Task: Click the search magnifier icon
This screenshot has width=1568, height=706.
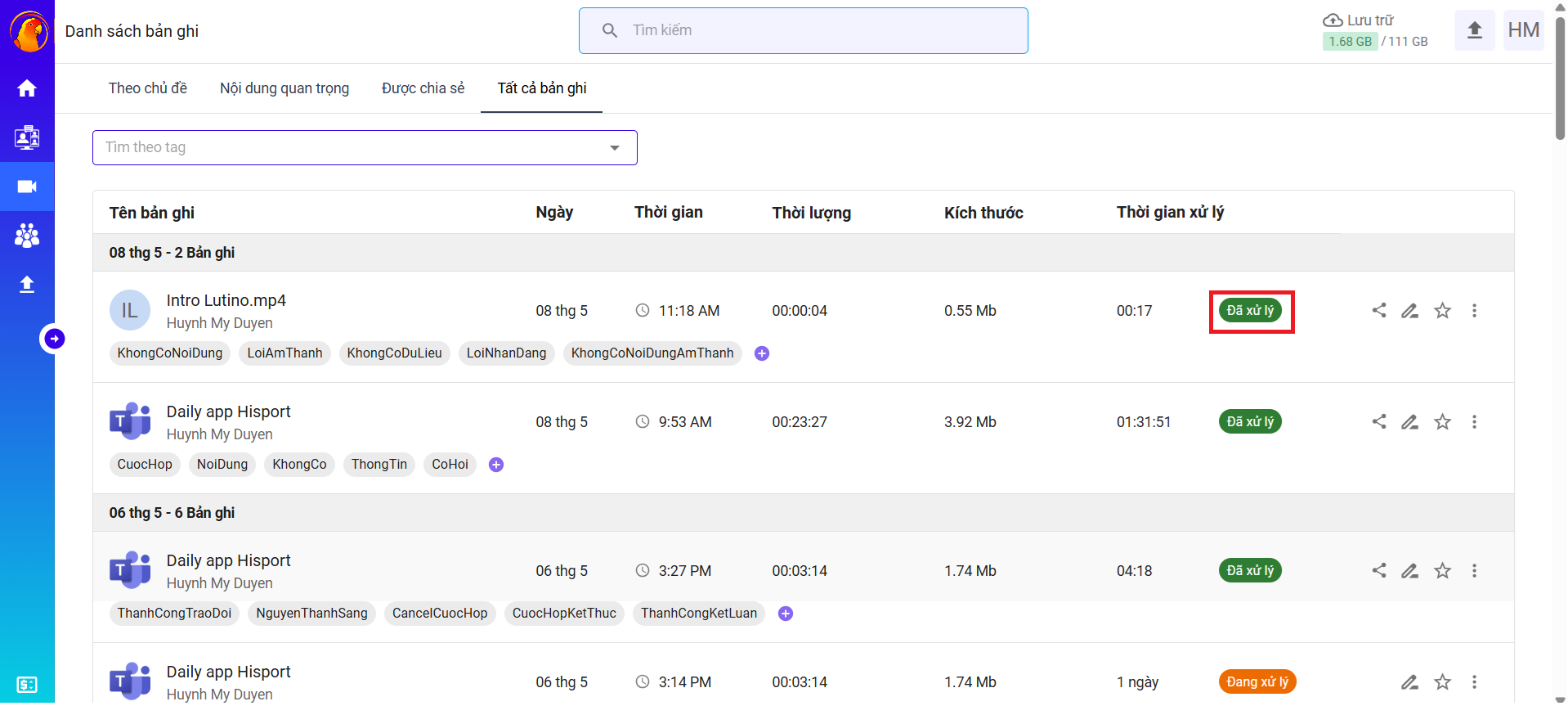Action: [610, 31]
